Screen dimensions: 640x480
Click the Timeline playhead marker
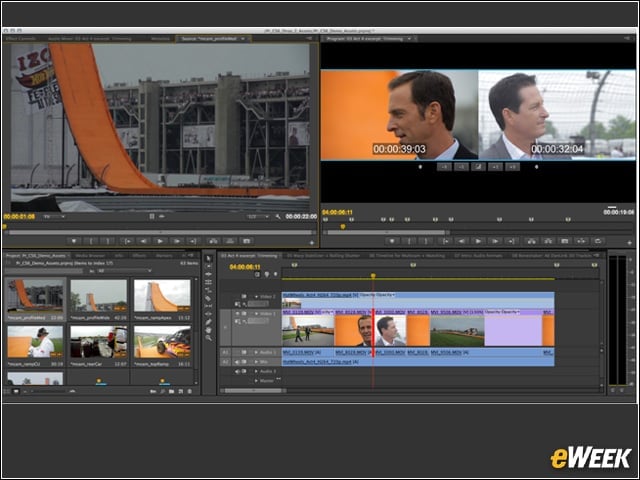click(x=373, y=276)
